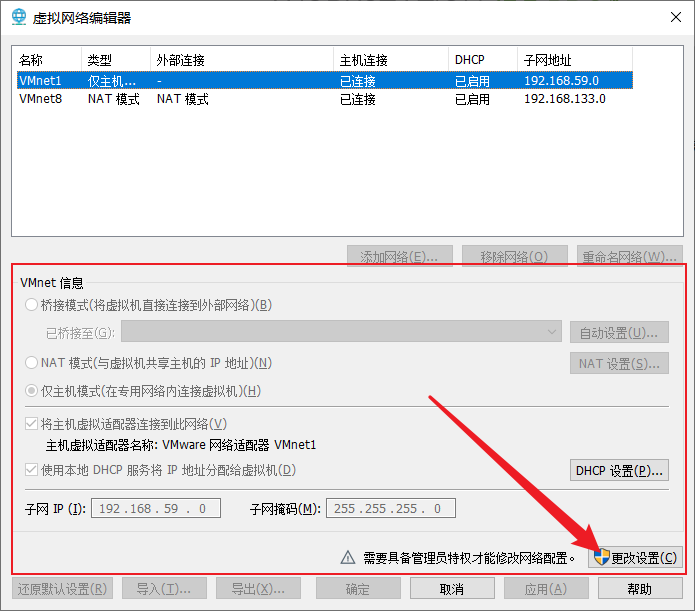Screen dimensions: 695x611
Task: Click the 帮助 button
Action: pyautogui.click(x=640, y=589)
